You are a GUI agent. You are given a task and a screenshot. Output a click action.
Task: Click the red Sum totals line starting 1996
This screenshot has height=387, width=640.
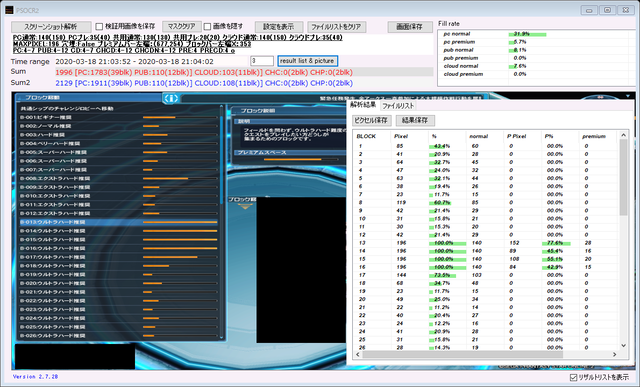tap(204, 73)
